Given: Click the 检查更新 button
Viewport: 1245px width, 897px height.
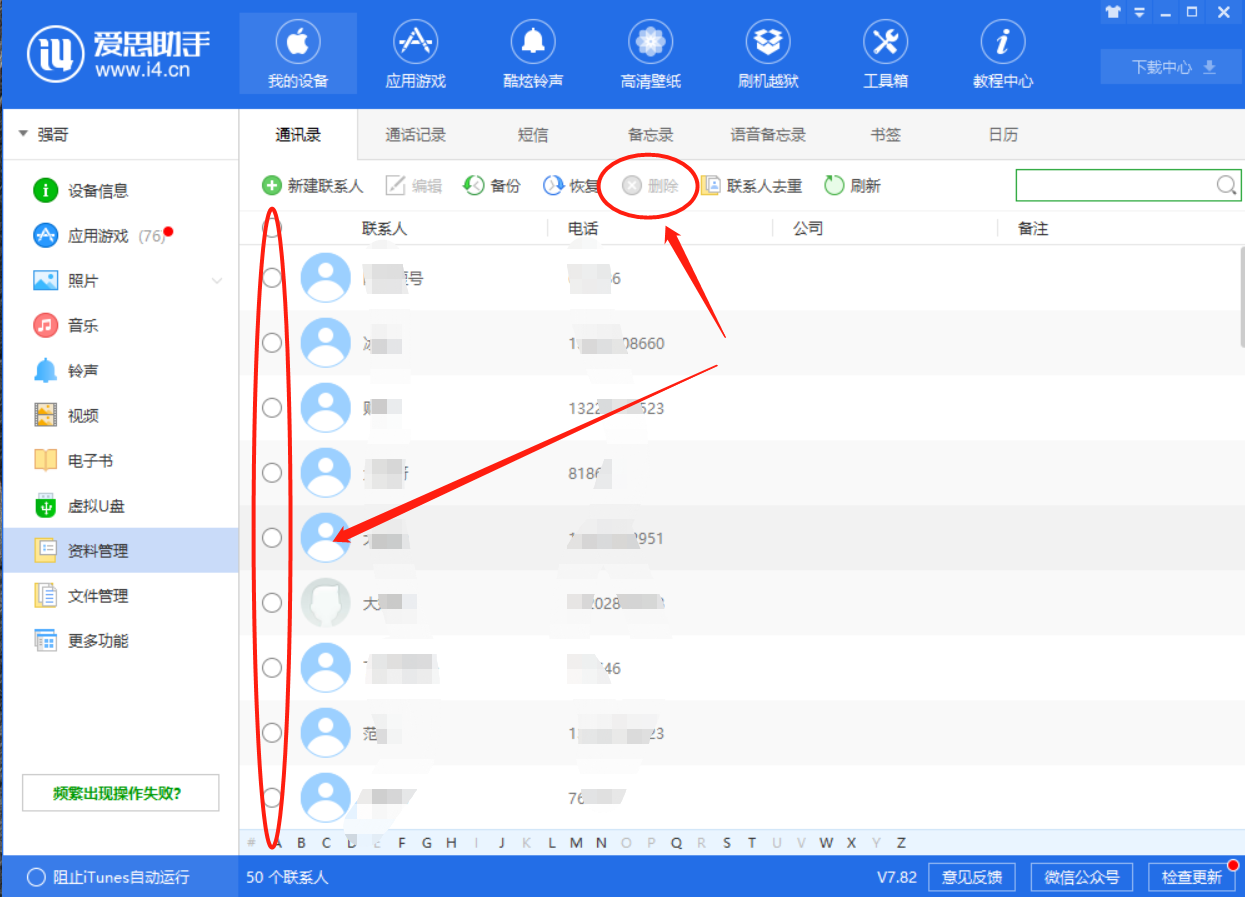Looking at the screenshot, I should [x=1191, y=877].
